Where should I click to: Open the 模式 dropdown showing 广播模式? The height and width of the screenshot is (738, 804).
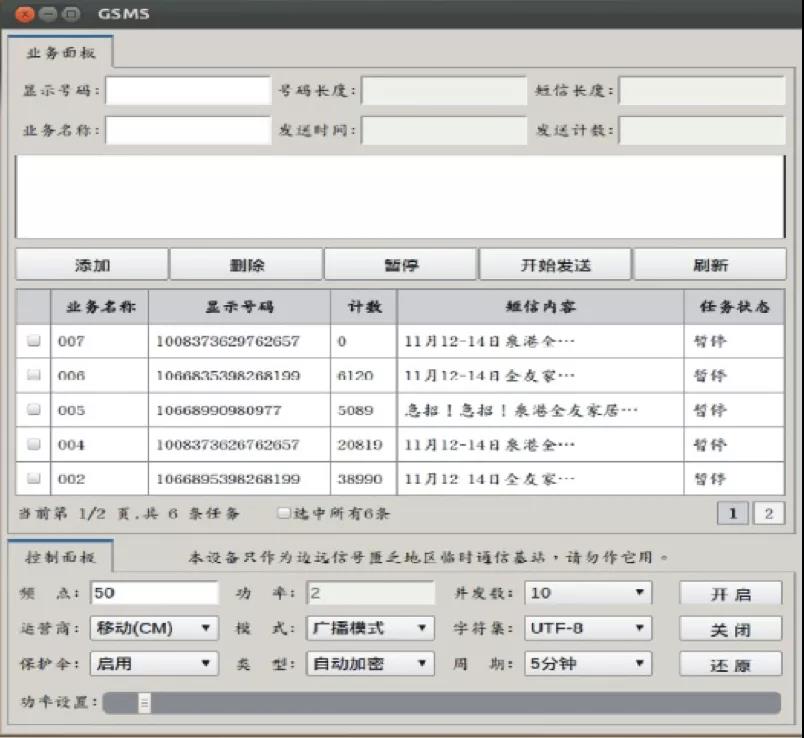[370, 628]
